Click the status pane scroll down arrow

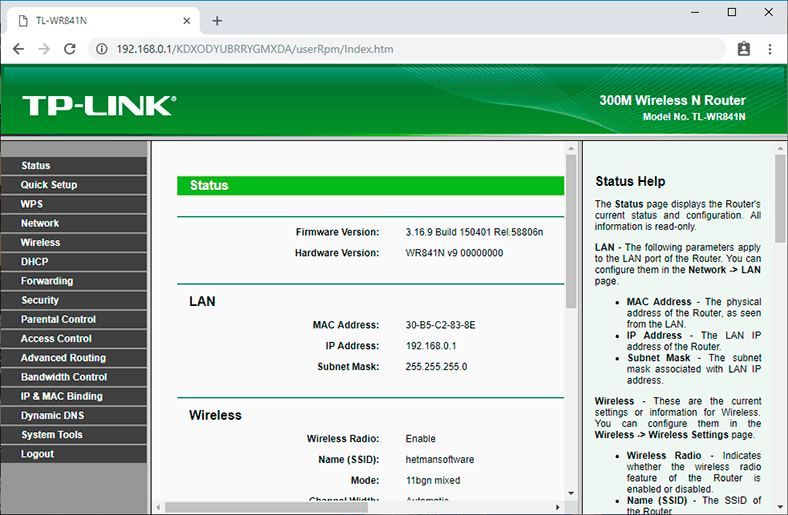coord(571,493)
